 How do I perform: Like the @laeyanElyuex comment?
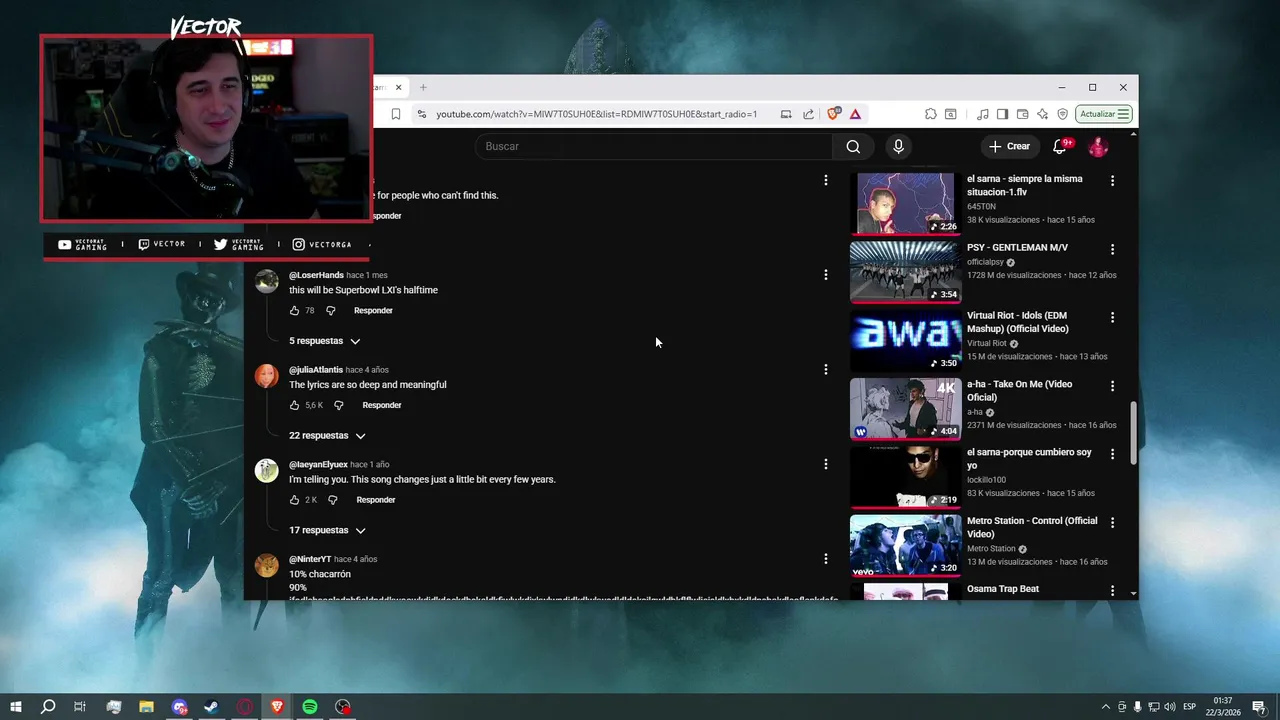tap(294, 500)
